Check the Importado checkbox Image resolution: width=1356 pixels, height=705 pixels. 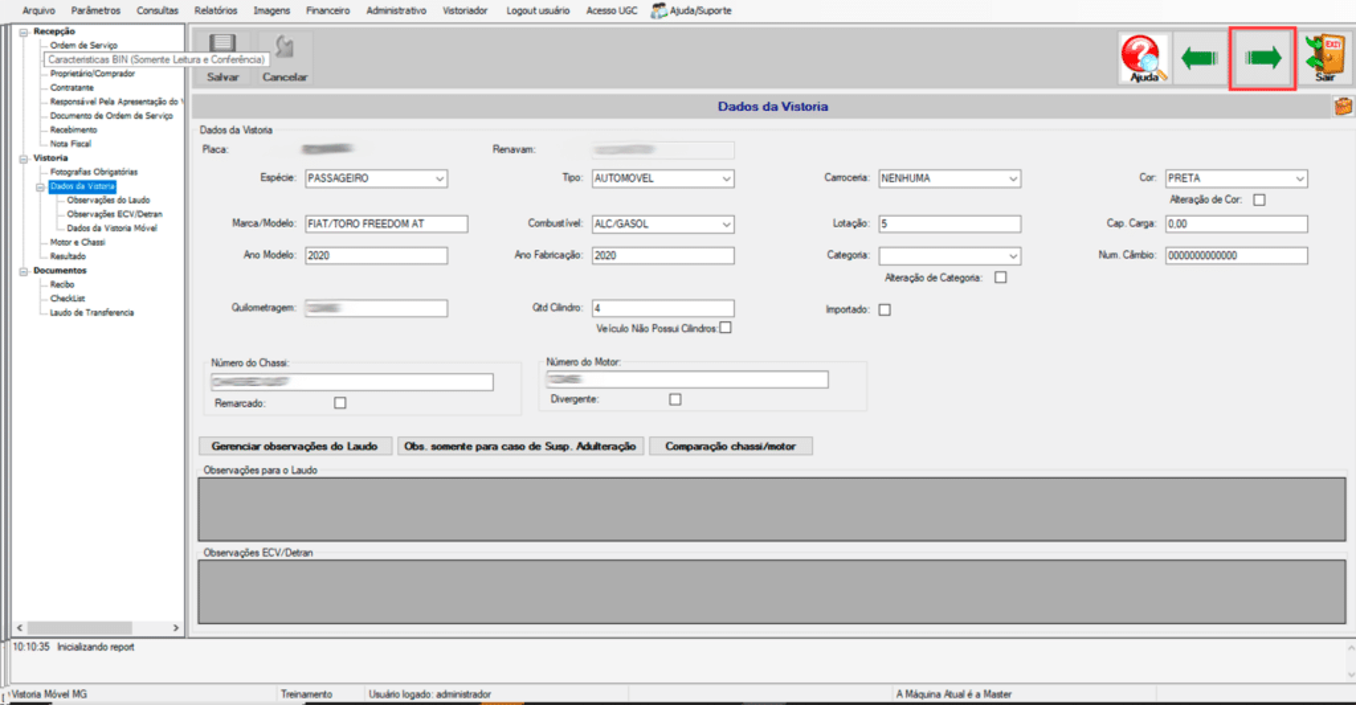pyautogui.click(x=884, y=310)
